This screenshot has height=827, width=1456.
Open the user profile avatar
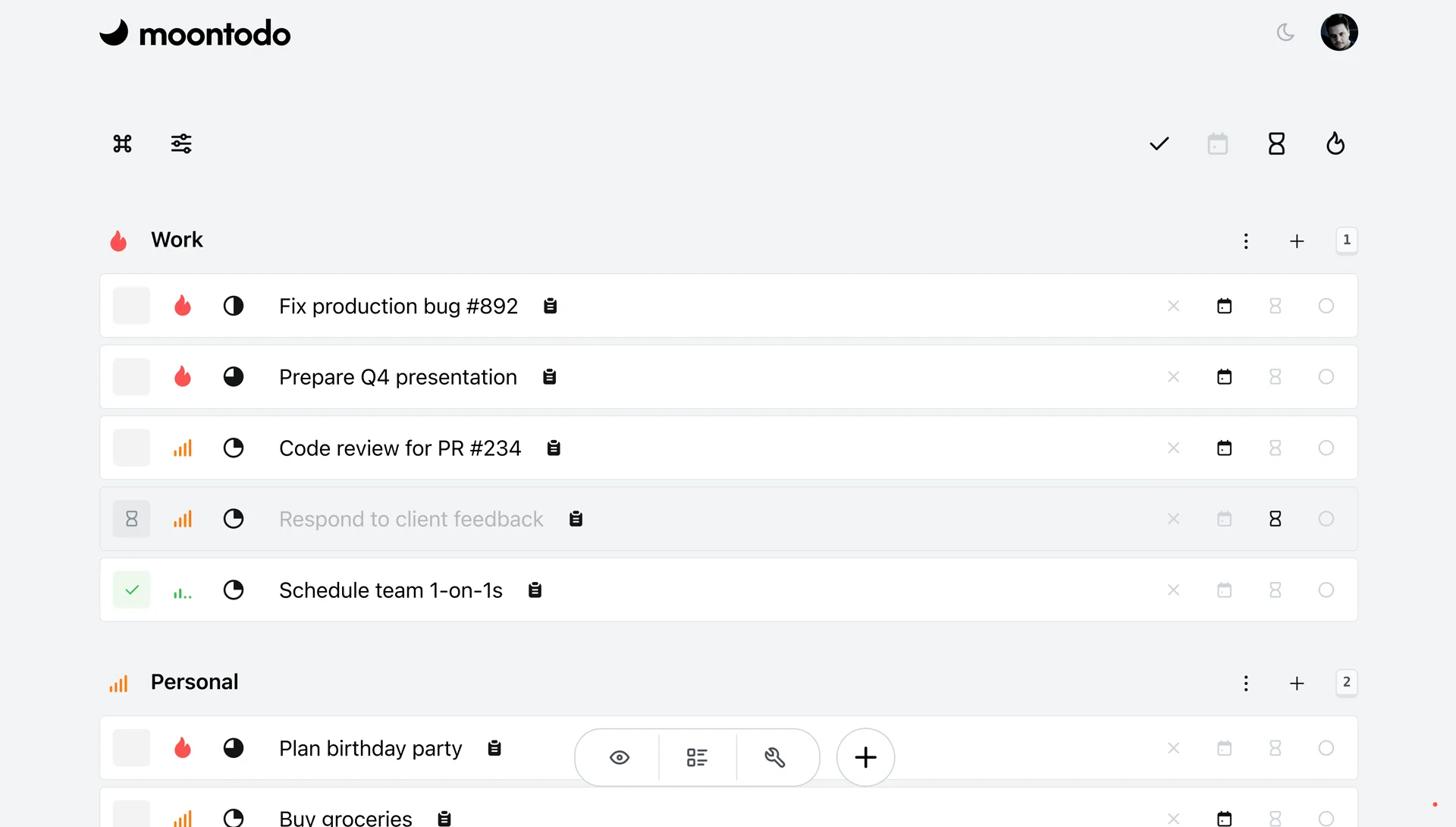[x=1338, y=33]
